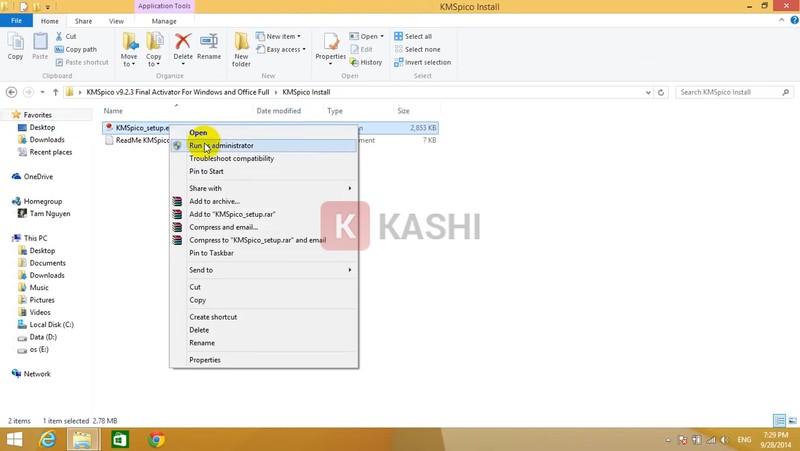Viewport: 800px width, 451px height.
Task: Expand the Send to submenu
Action: tap(264, 270)
